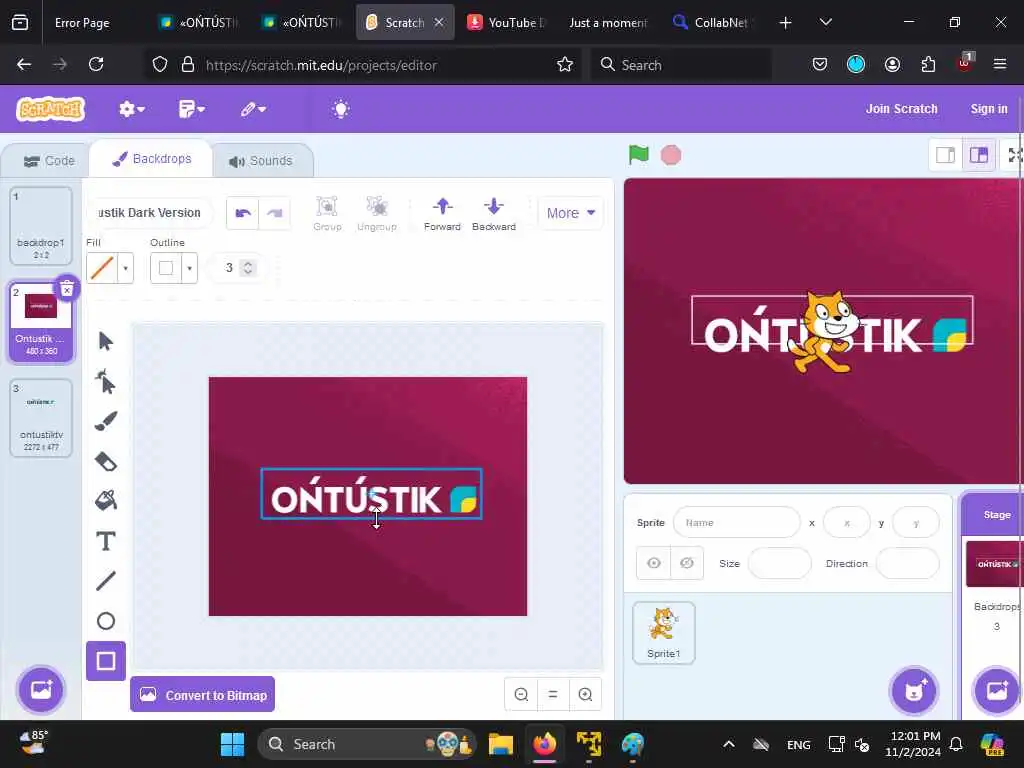Switch to YouTube browser tab
This screenshot has height=768, width=1024.
click(x=507, y=23)
